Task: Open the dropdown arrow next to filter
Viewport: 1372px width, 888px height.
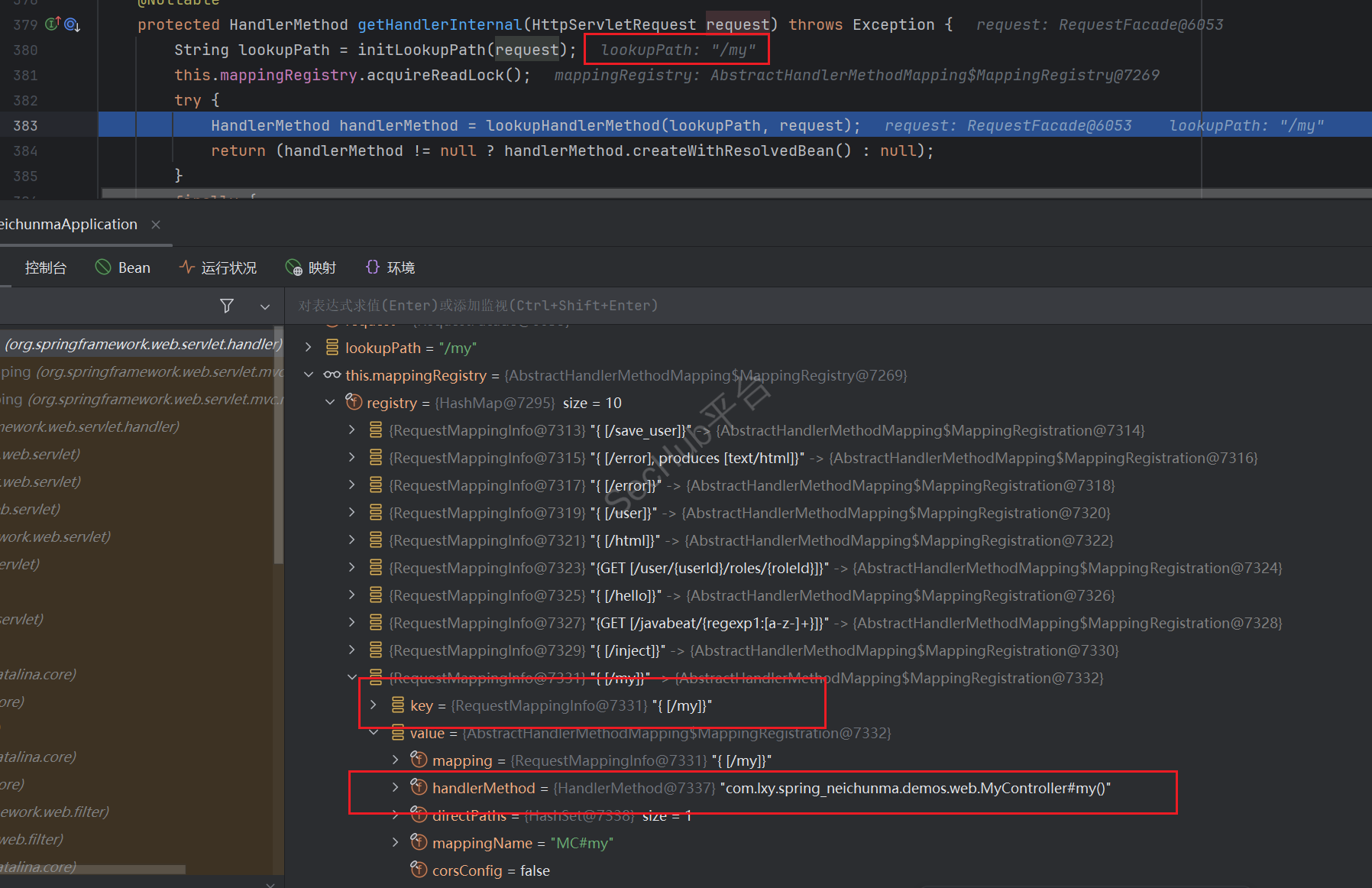Action: pos(265,306)
